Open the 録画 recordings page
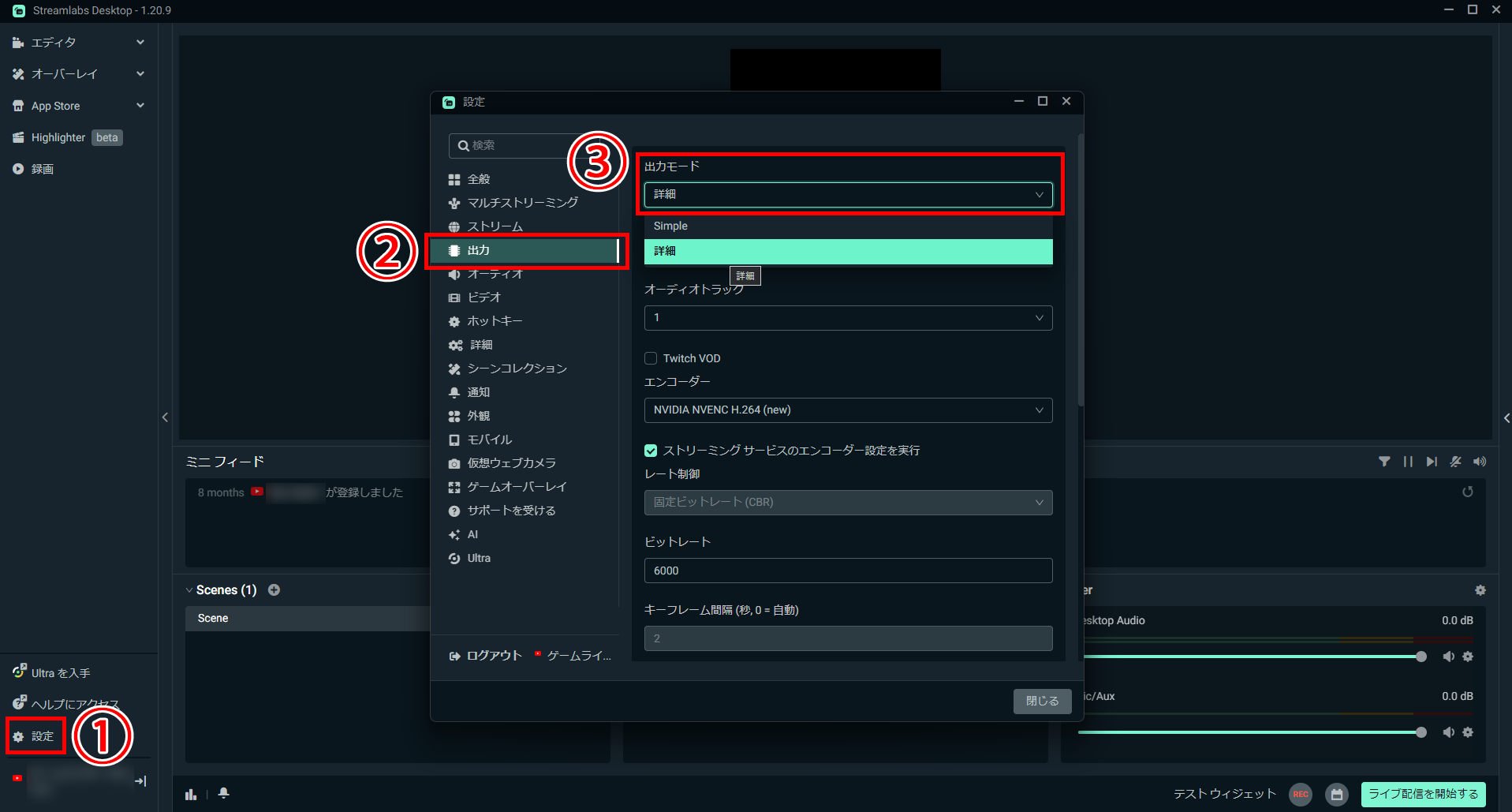Viewport: 1512px width, 812px height. (x=33, y=169)
